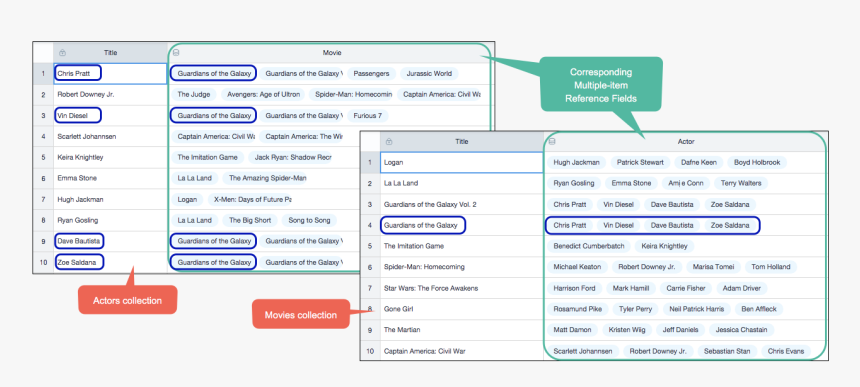Click the Dafne Keen actor tag
Screen dimensions: 860x387
[x=699, y=162]
